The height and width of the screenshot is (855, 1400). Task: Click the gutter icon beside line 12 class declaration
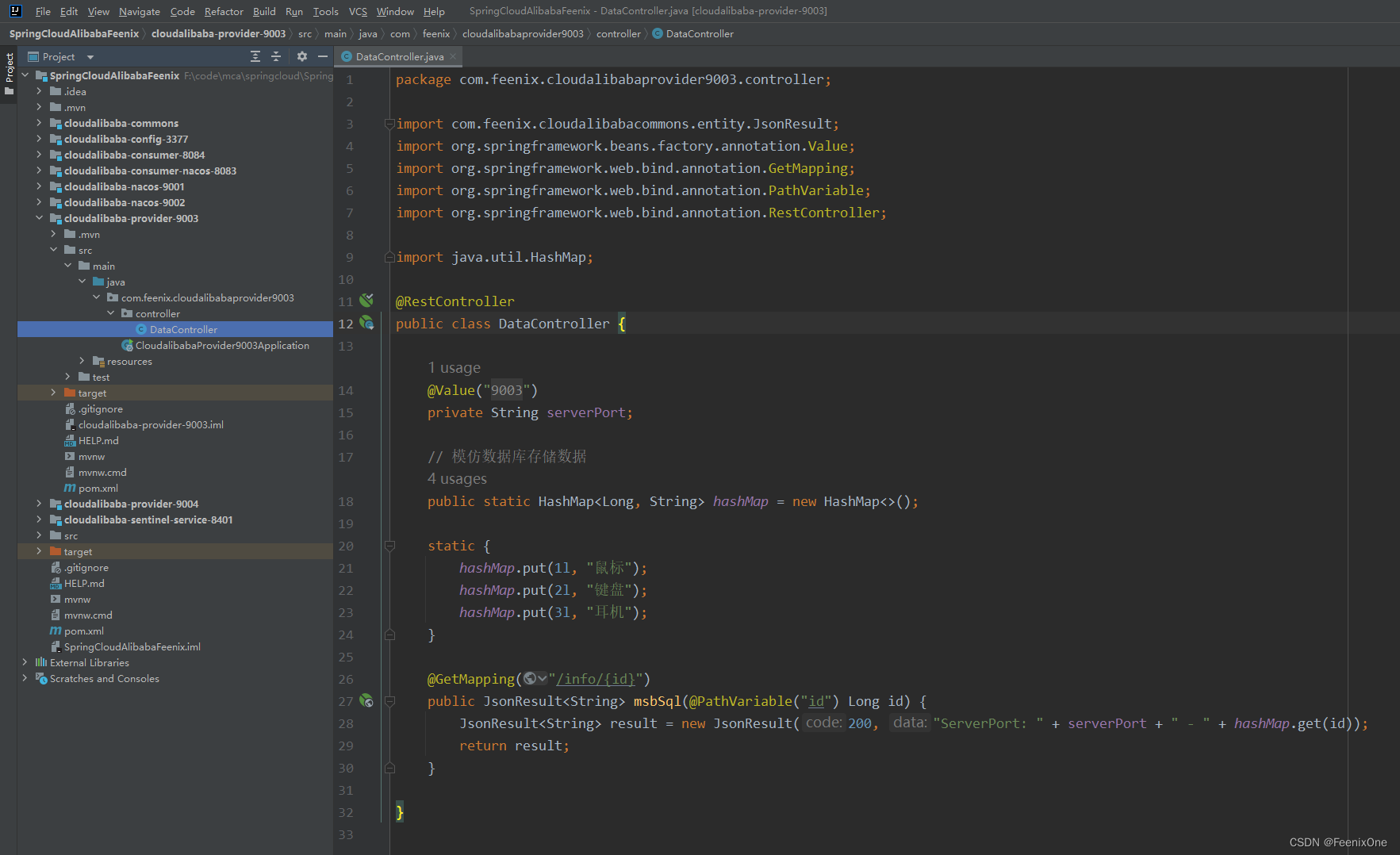[366, 323]
